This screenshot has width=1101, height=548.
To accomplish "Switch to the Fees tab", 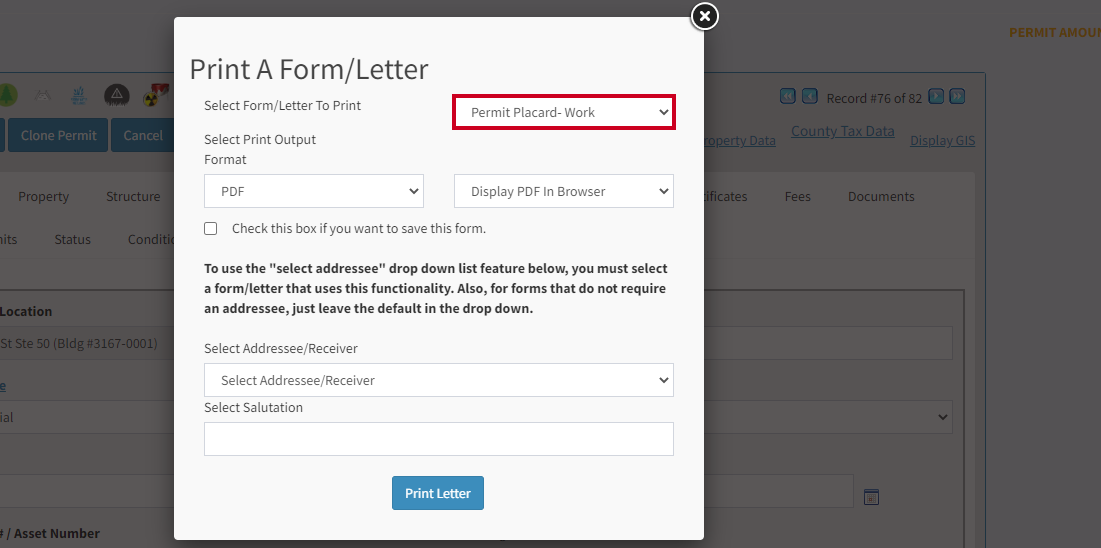I will click(x=798, y=197).
